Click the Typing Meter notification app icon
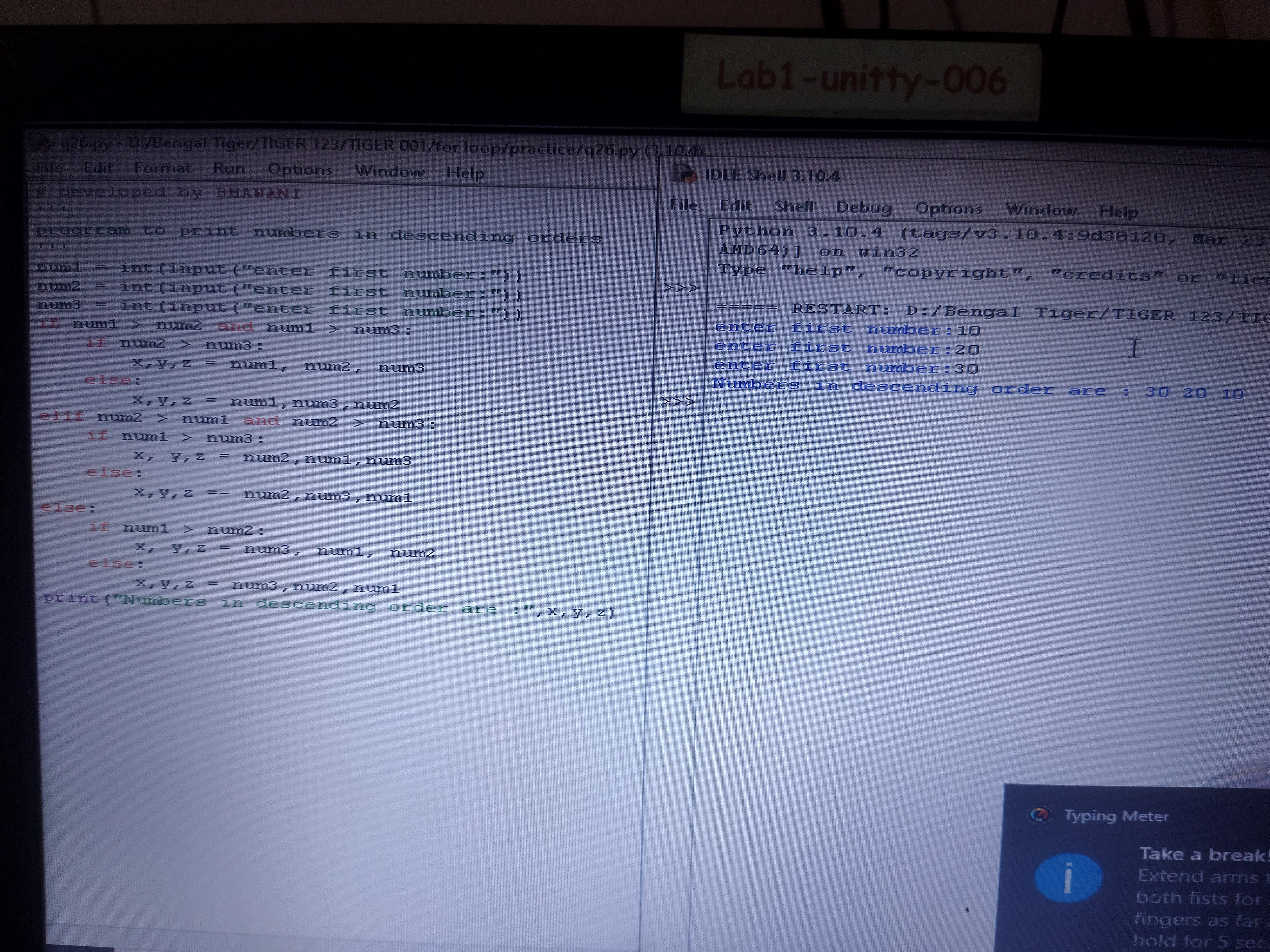Viewport: 1270px width, 952px height. pos(1040,815)
